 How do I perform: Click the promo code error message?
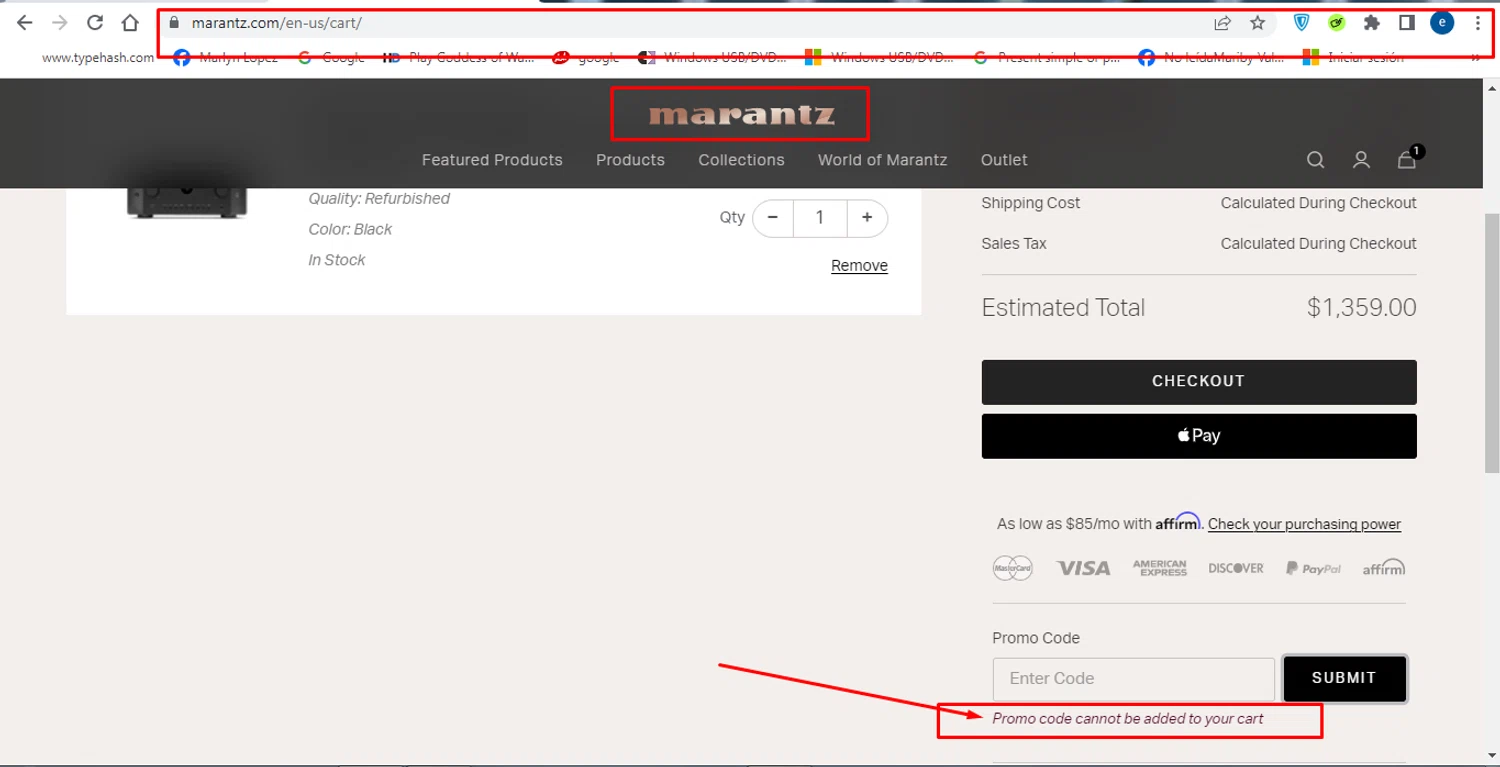coord(1128,719)
